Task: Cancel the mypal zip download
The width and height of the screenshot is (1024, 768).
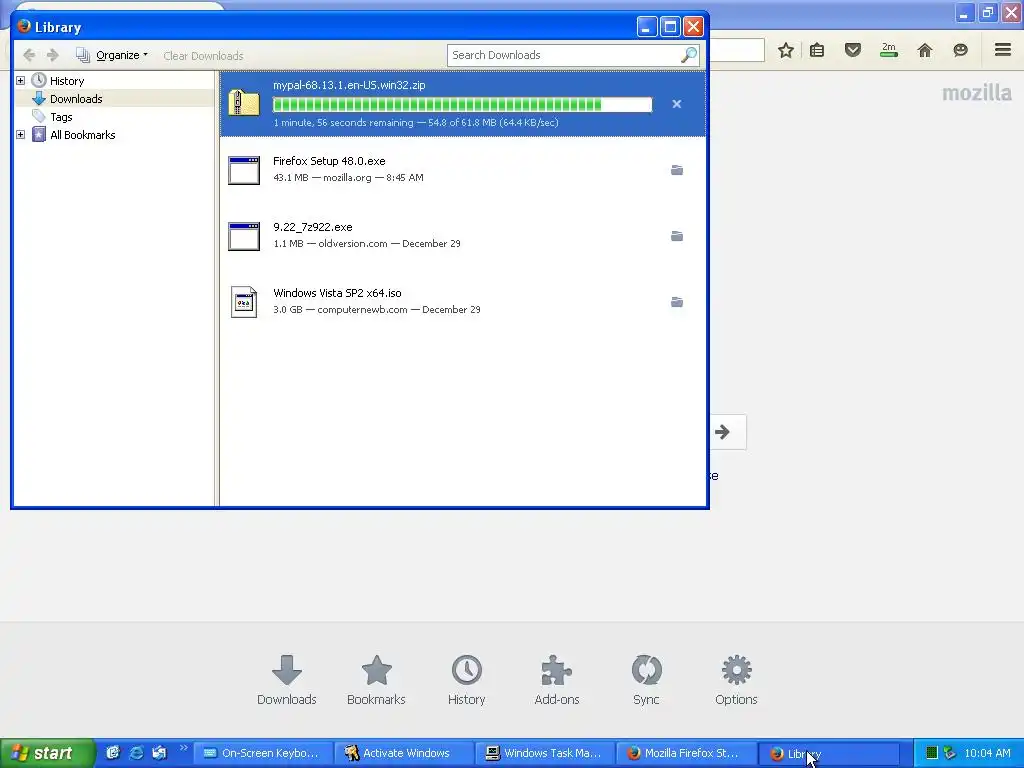Action: [x=677, y=104]
